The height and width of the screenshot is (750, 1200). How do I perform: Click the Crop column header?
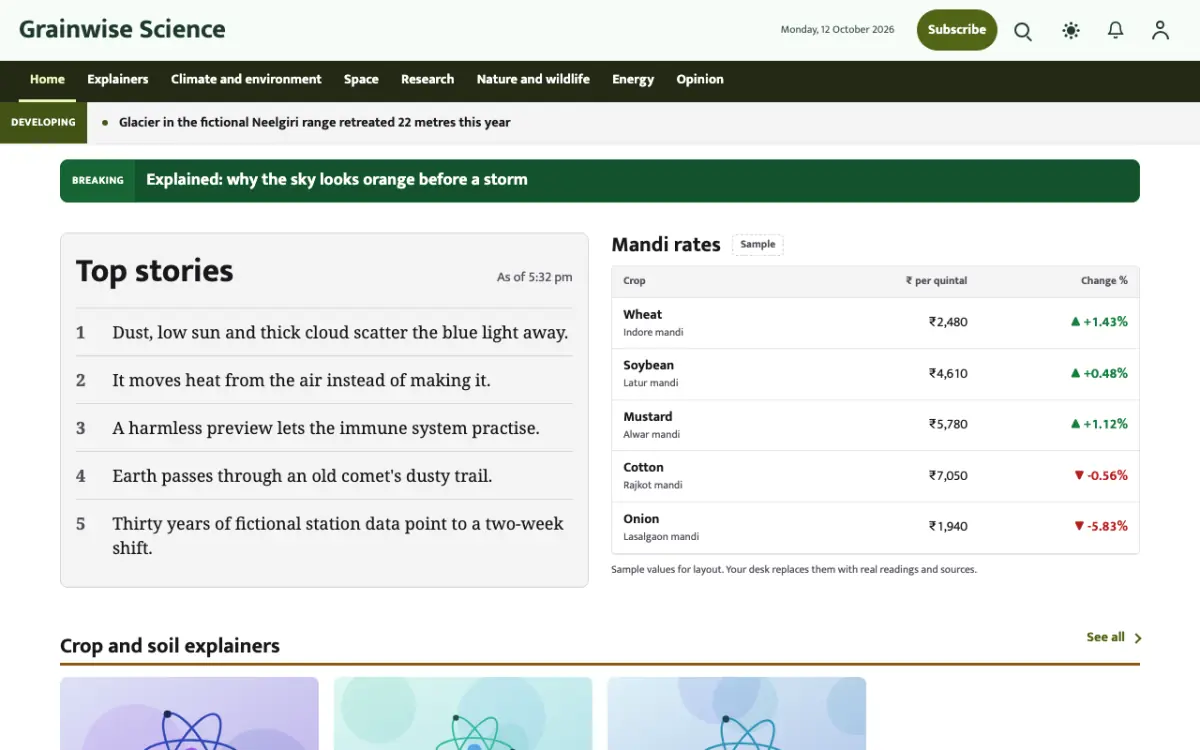pos(634,281)
